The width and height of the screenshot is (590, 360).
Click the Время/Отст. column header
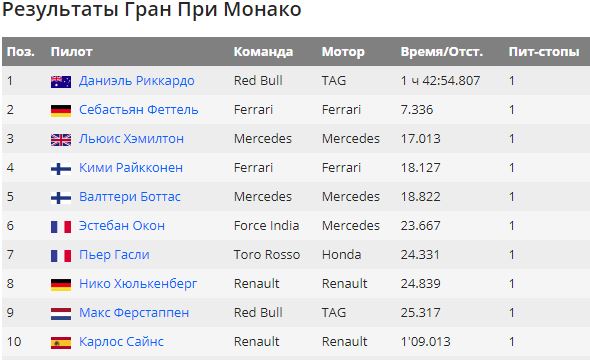tap(442, 52)
